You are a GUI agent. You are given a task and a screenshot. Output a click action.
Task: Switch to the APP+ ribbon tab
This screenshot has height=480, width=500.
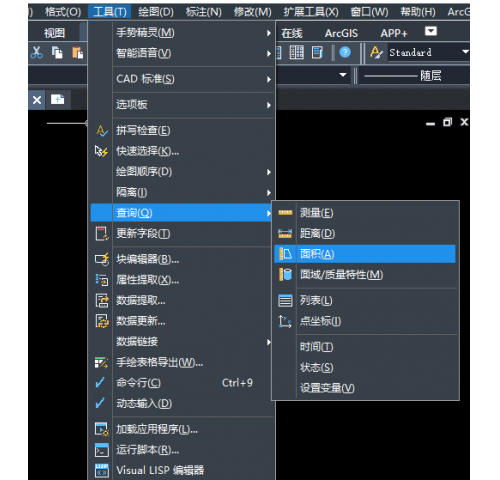(x=394, y=33)
